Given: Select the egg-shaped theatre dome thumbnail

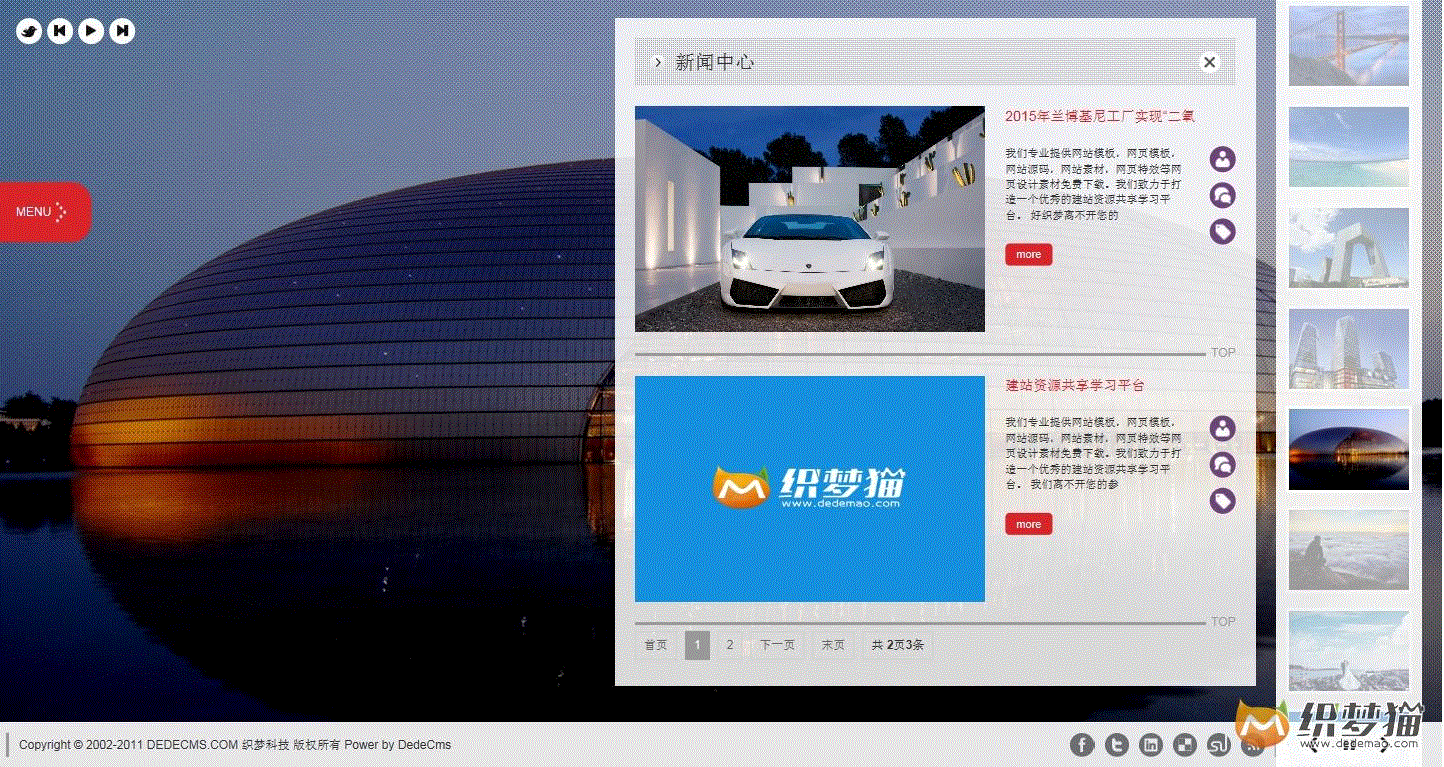Looking at the screenshot, I should click(x=1349, y=449).
